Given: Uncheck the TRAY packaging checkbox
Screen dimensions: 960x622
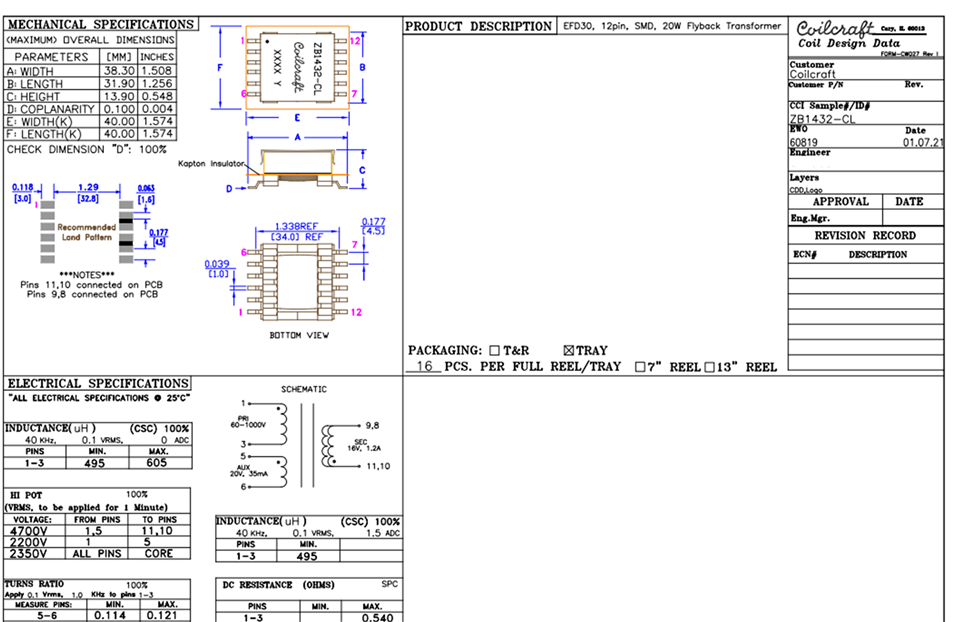Looking at the screenshot, I should [x=568, y=351].
